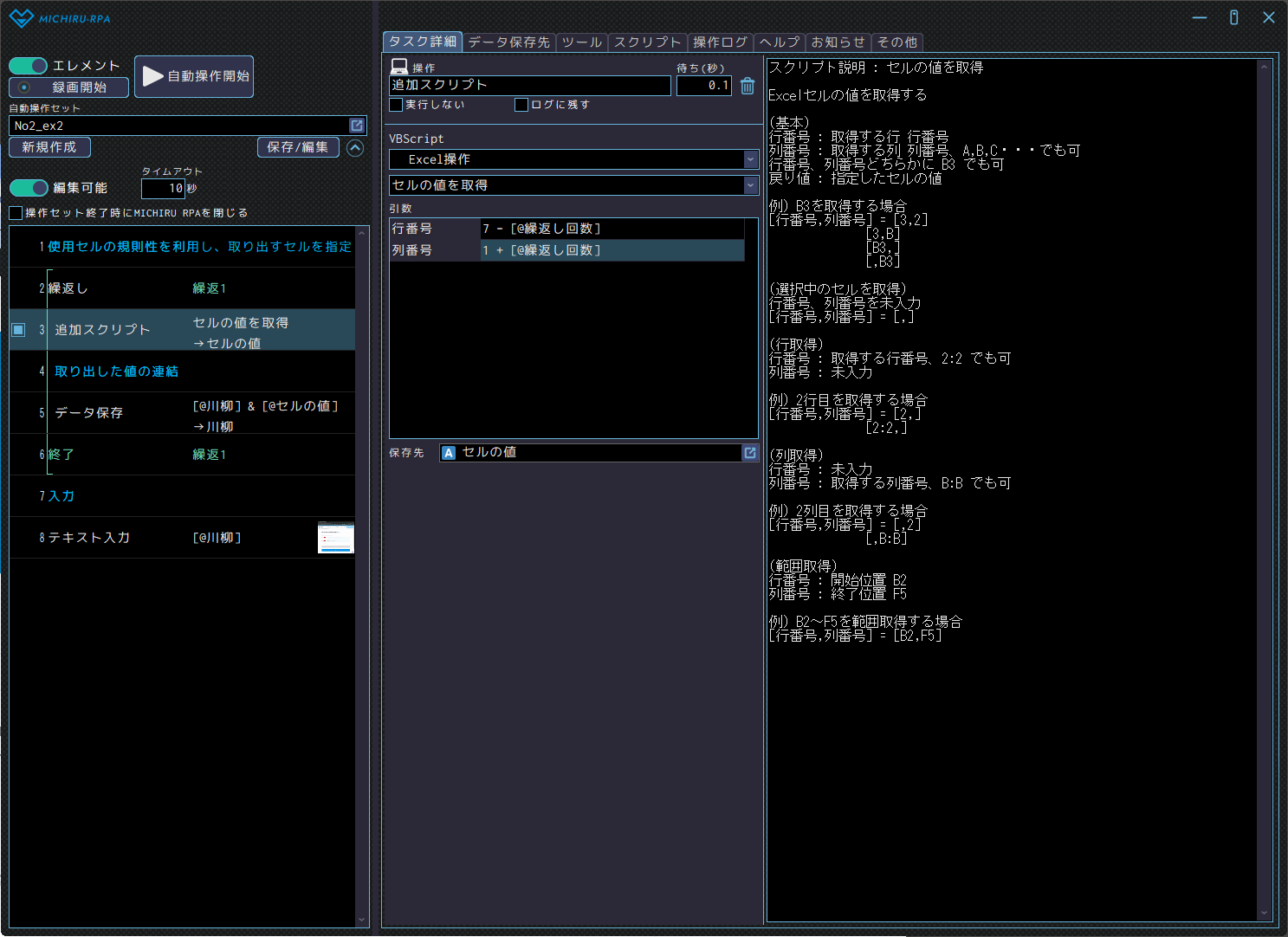This screenshot has height=937, width=1288.
Task: Open the external link icon beside No2_ex2
Action: click(356, 126)
